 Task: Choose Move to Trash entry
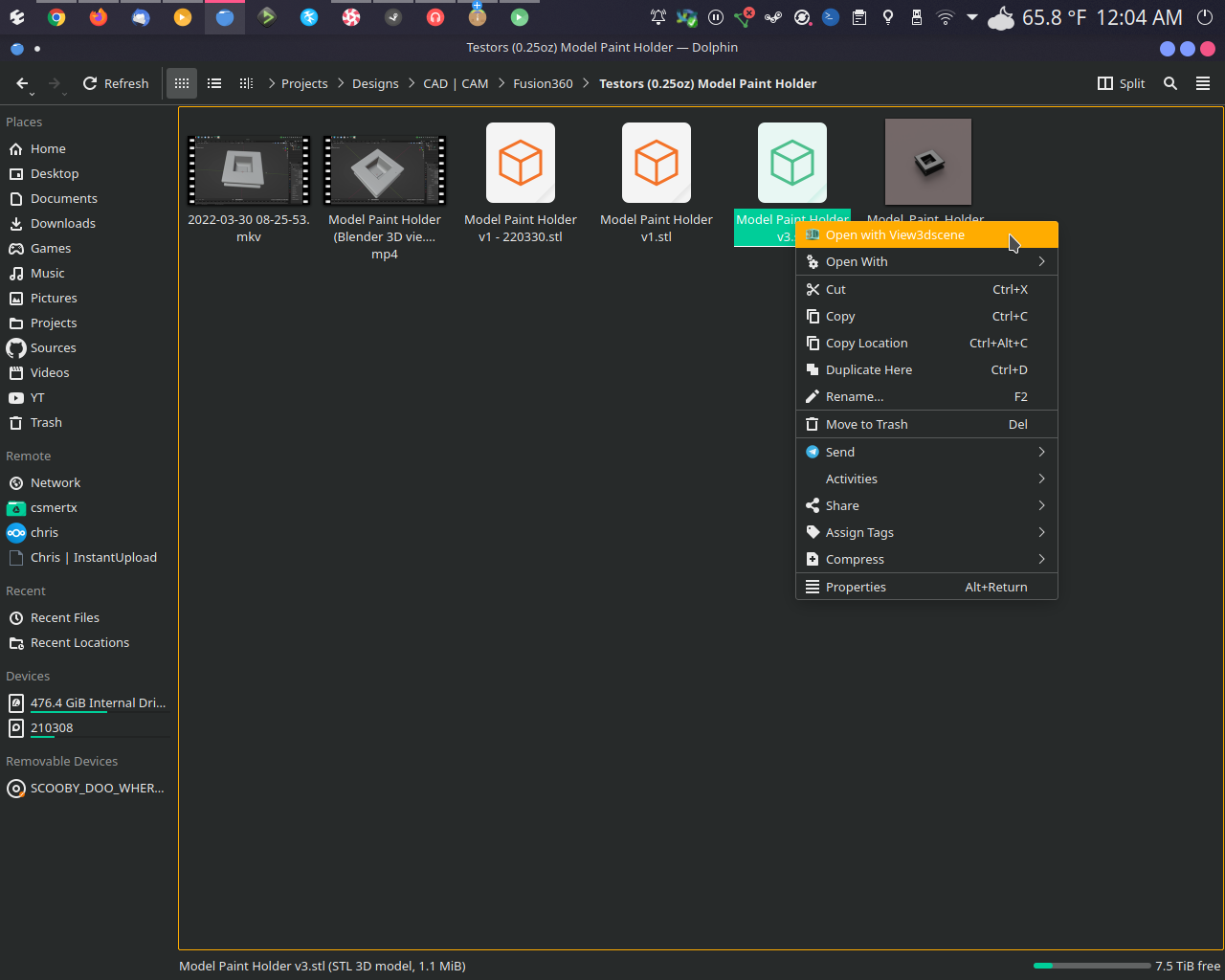click(x=926, y=425)
